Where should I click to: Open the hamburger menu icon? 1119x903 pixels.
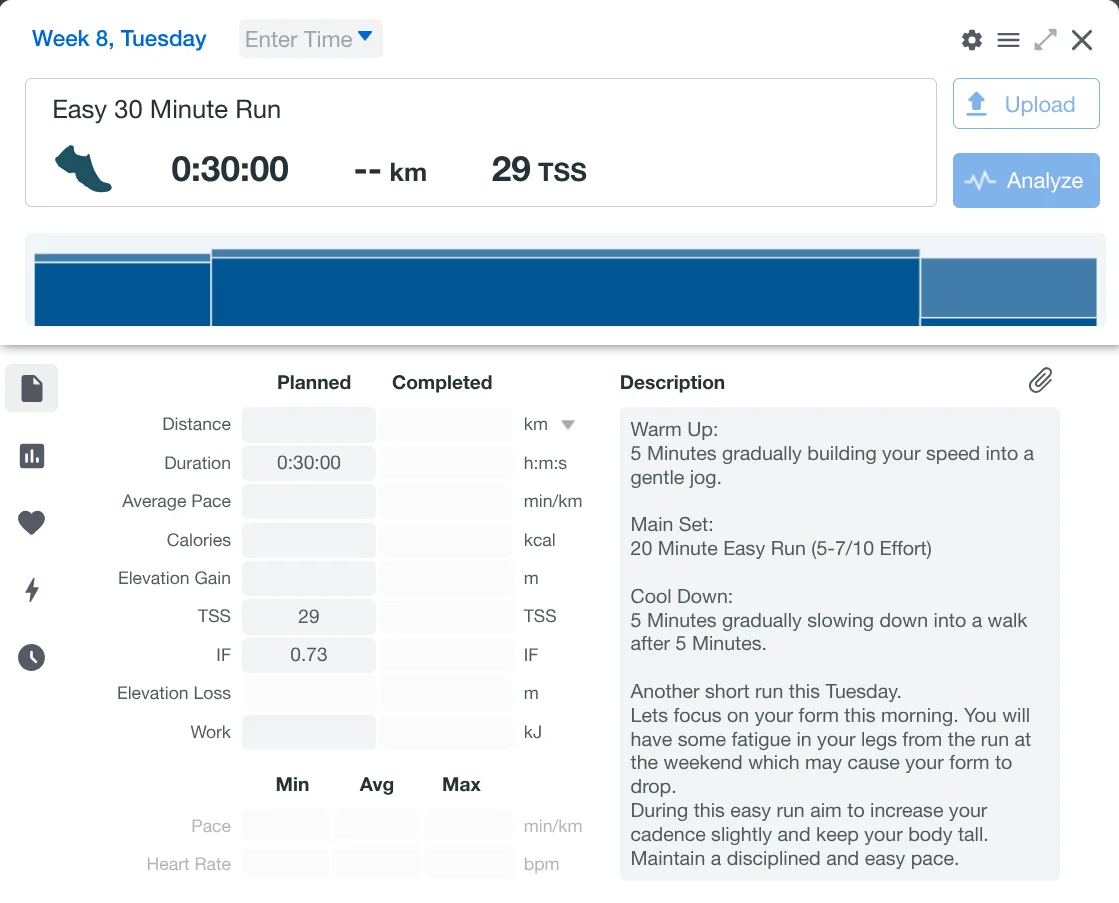click(x=1008, y=40)
